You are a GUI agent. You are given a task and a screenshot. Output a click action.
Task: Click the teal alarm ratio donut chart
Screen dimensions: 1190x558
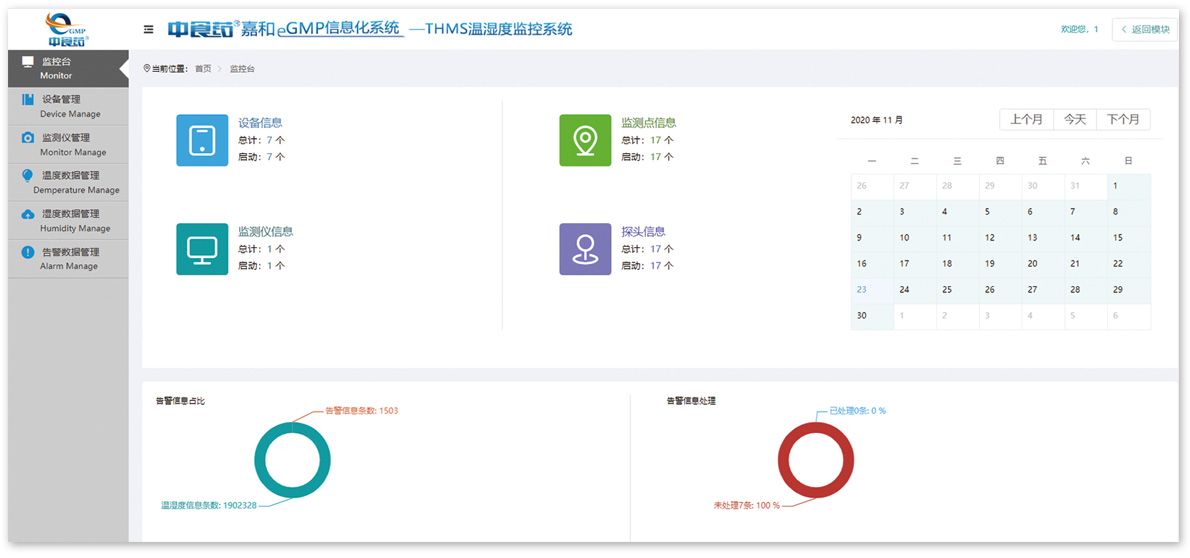pyautogui.click(x=292, y=460)
